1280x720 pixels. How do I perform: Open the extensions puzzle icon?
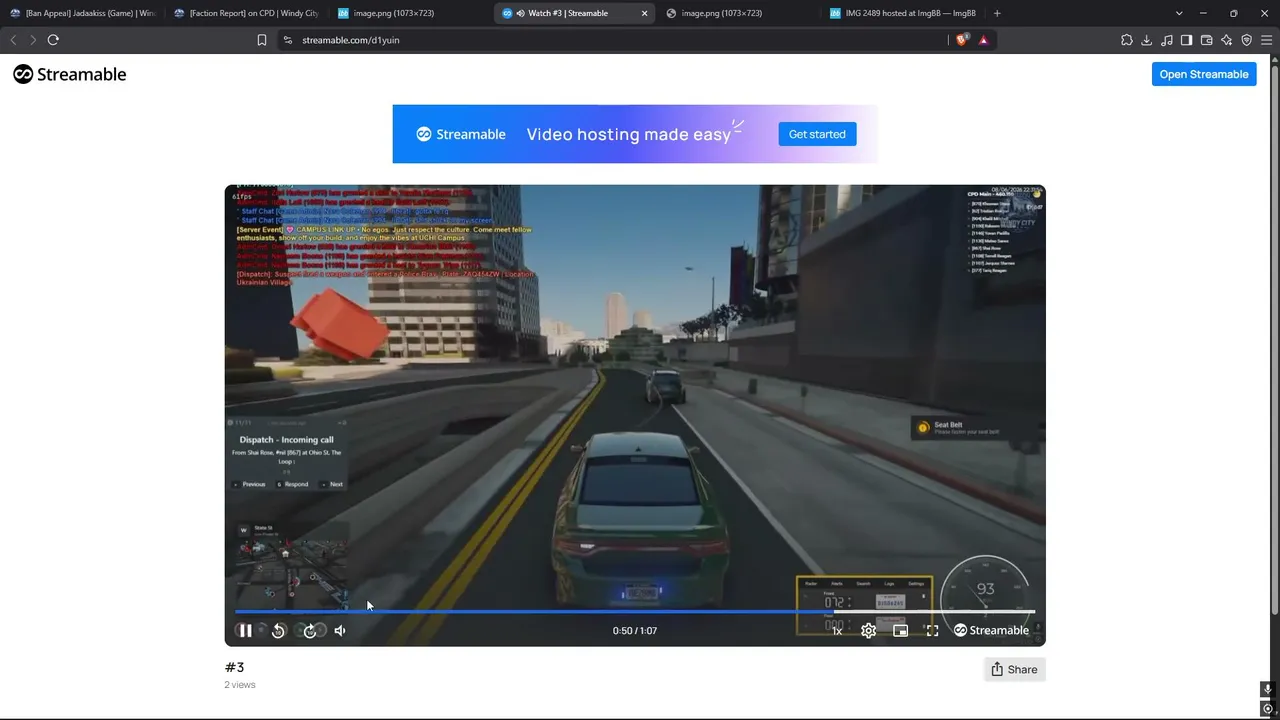pyautogui.click(x=1127, y=40)
